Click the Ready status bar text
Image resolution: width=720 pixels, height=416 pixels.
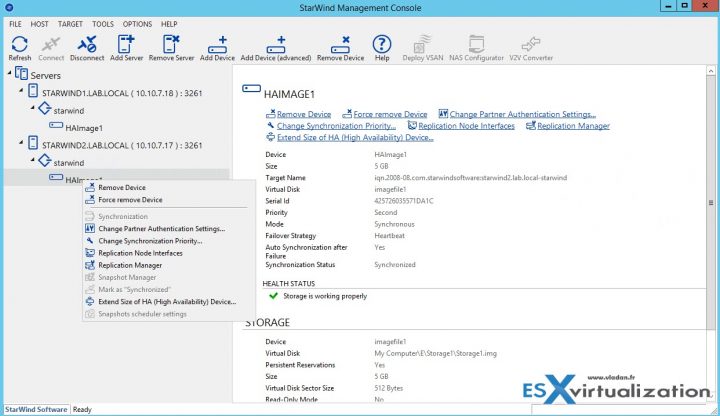pyautogui.click(x=82, y=410)
